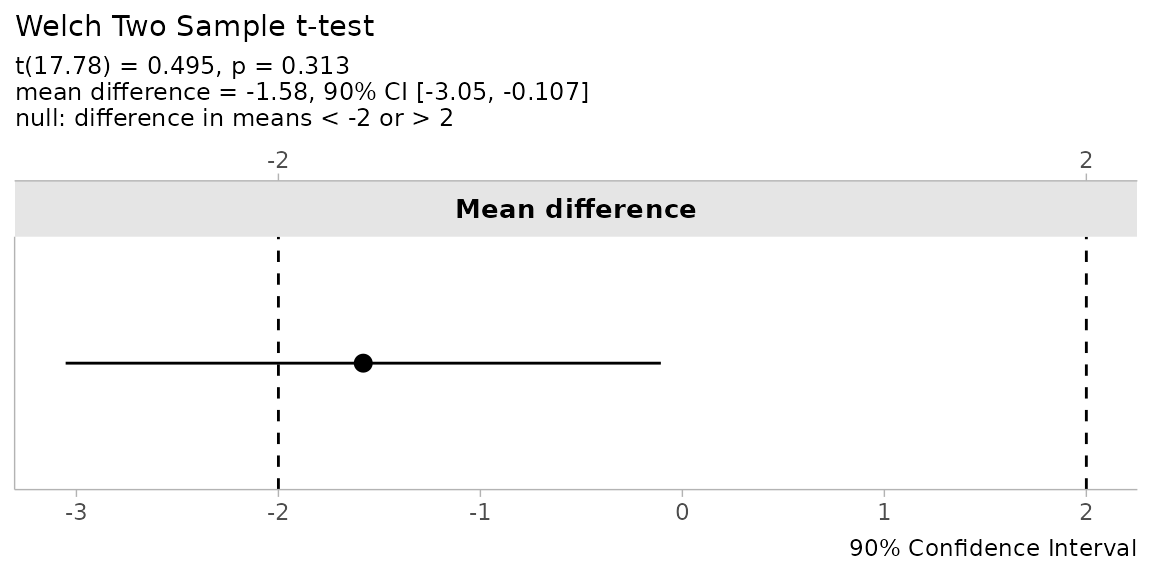The width and height of the screenshot is (1152, 576).
Task: Click the dashed vertical line at -2
Action: (278, 300)
